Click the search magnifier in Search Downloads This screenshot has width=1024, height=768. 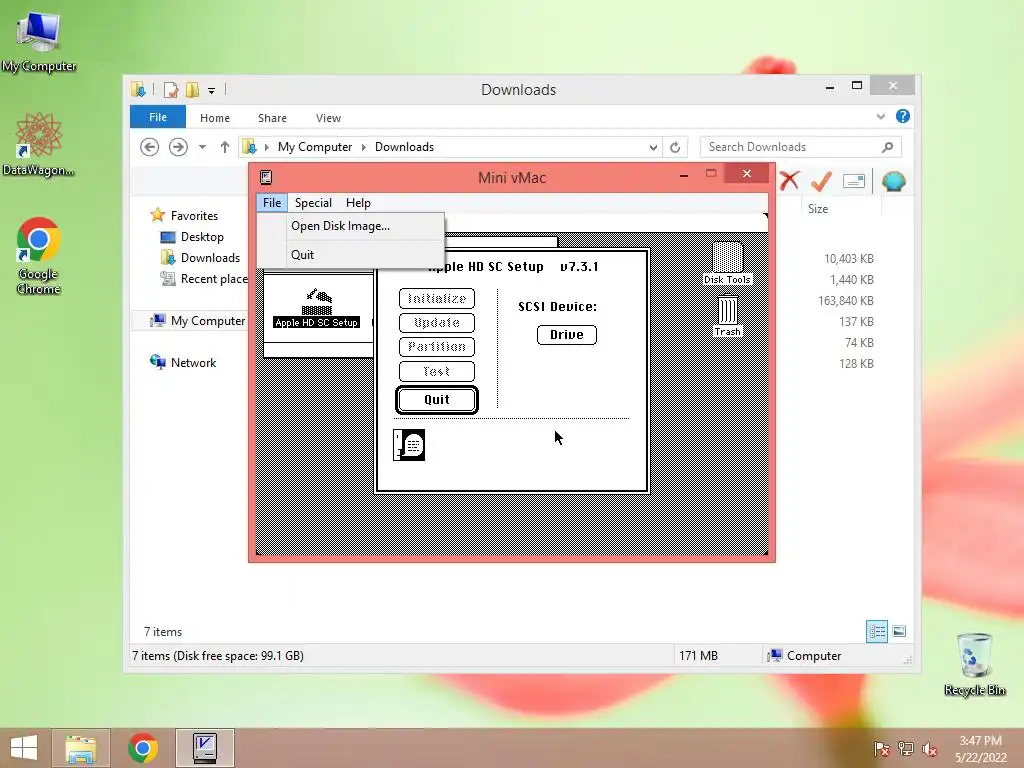tap(887, 147)
